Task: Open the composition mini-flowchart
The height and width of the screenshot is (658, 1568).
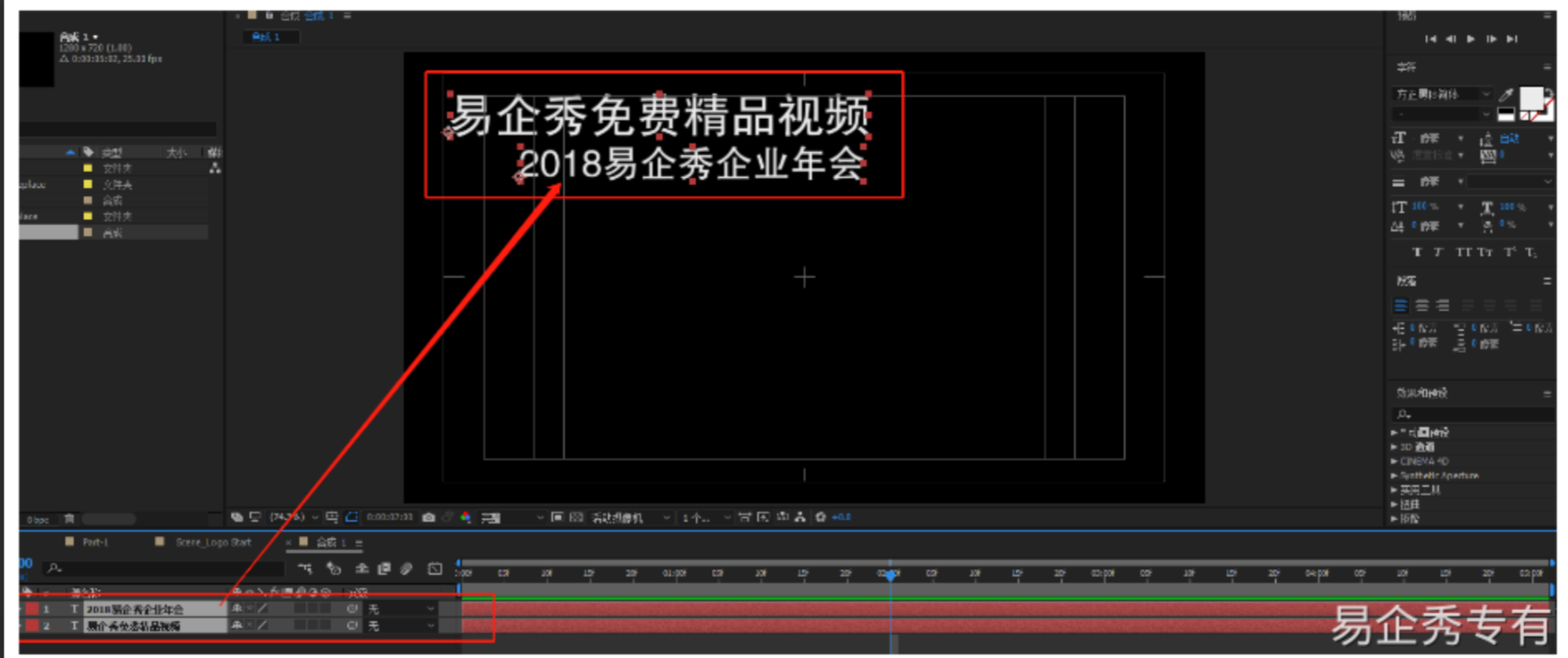Action: coord(305,569)
